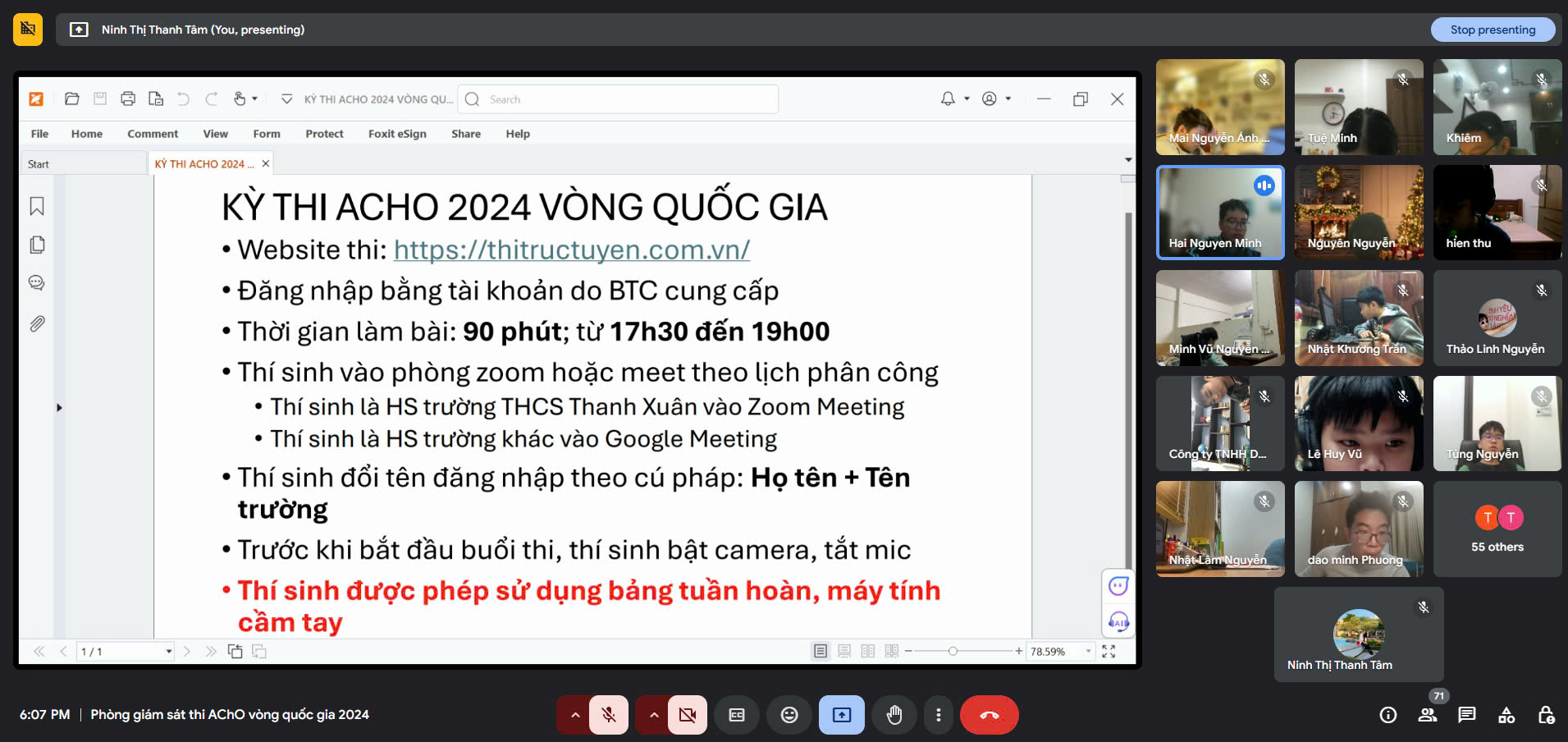
Task: Open meeting details info icon
Action: coord(1387,715)
